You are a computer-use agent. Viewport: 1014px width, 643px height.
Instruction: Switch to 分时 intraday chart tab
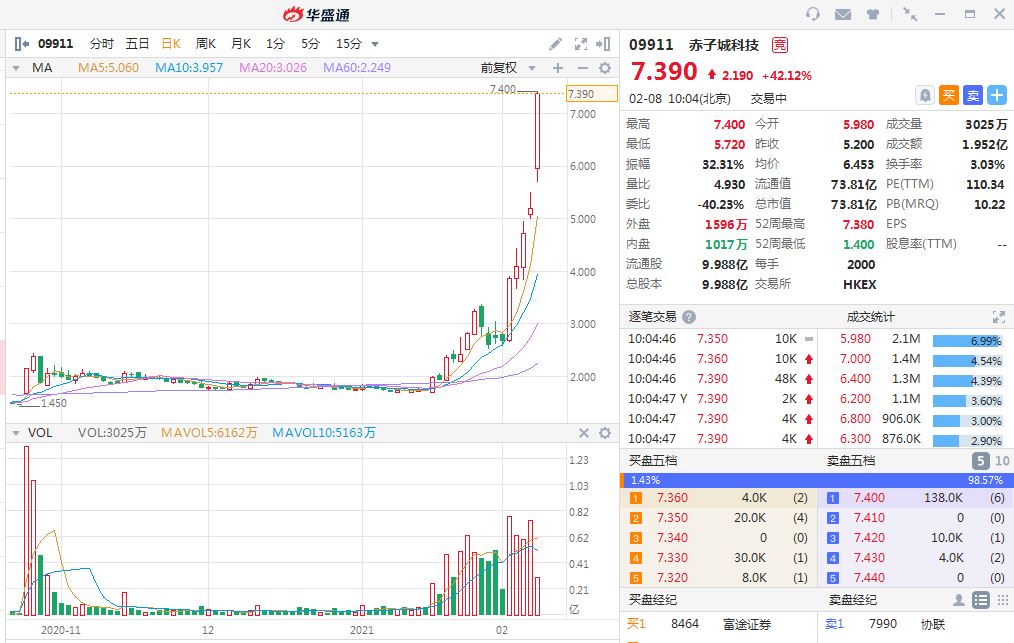click(102, 44)
